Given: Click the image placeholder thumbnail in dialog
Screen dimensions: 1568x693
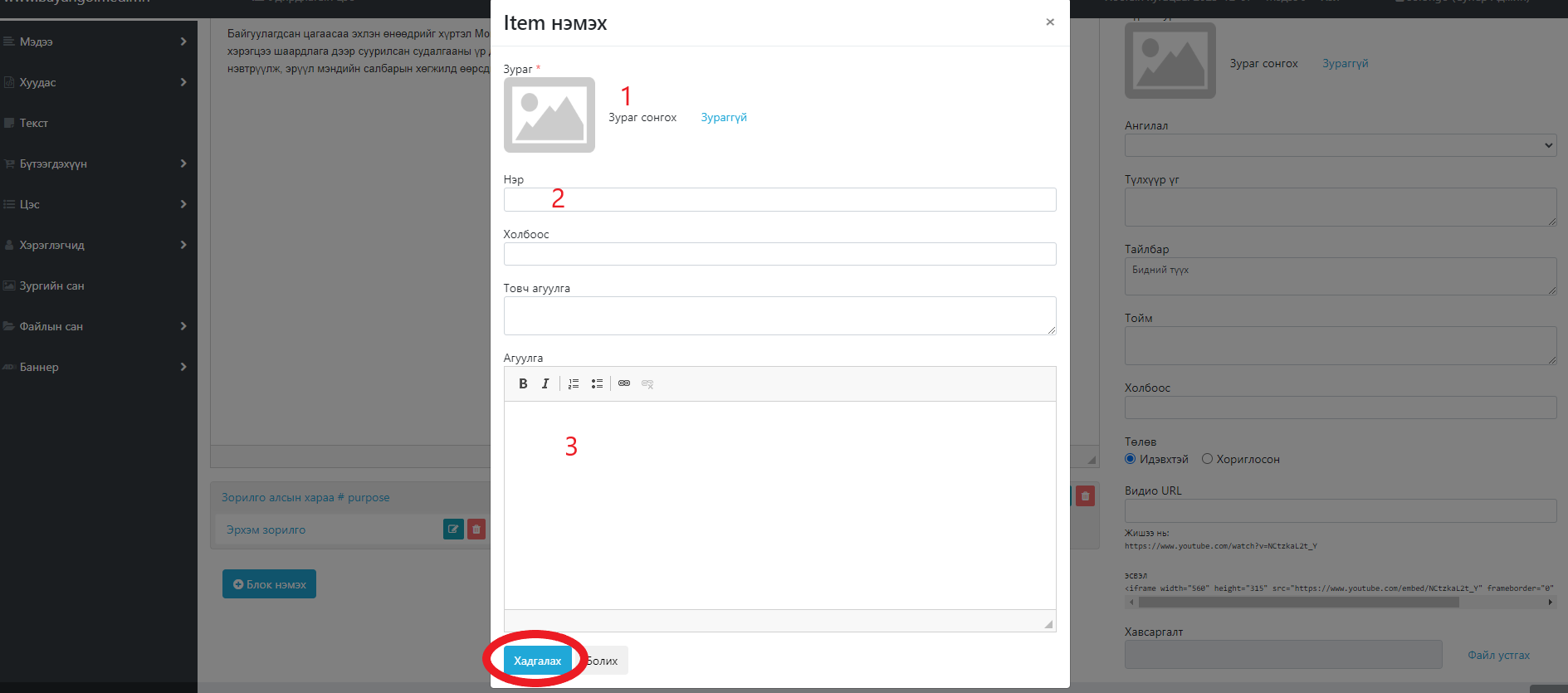Looking at the screenshot, I should [550, 115].
